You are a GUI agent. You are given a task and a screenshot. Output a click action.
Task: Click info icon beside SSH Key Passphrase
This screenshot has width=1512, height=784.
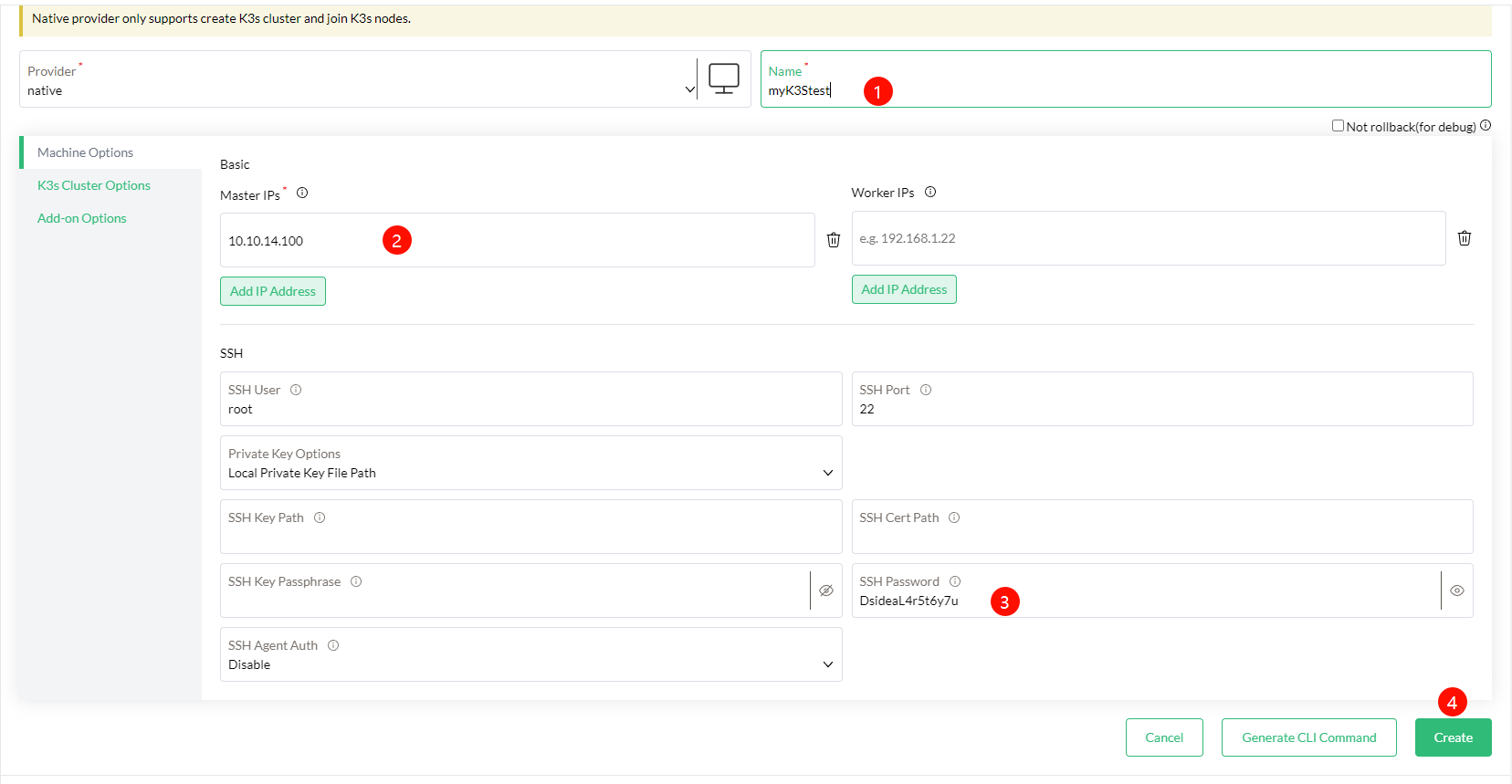tap(356, 581)
